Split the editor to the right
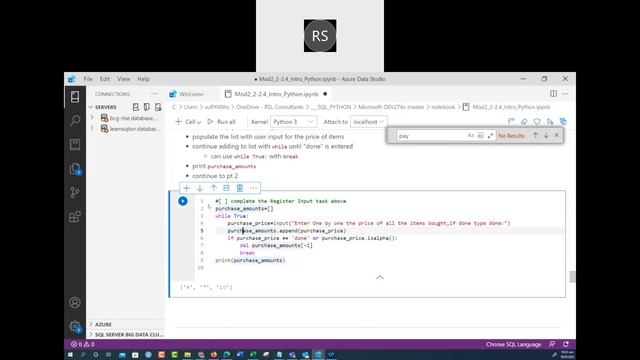The image size is (640, 360). tap(553, 94)
